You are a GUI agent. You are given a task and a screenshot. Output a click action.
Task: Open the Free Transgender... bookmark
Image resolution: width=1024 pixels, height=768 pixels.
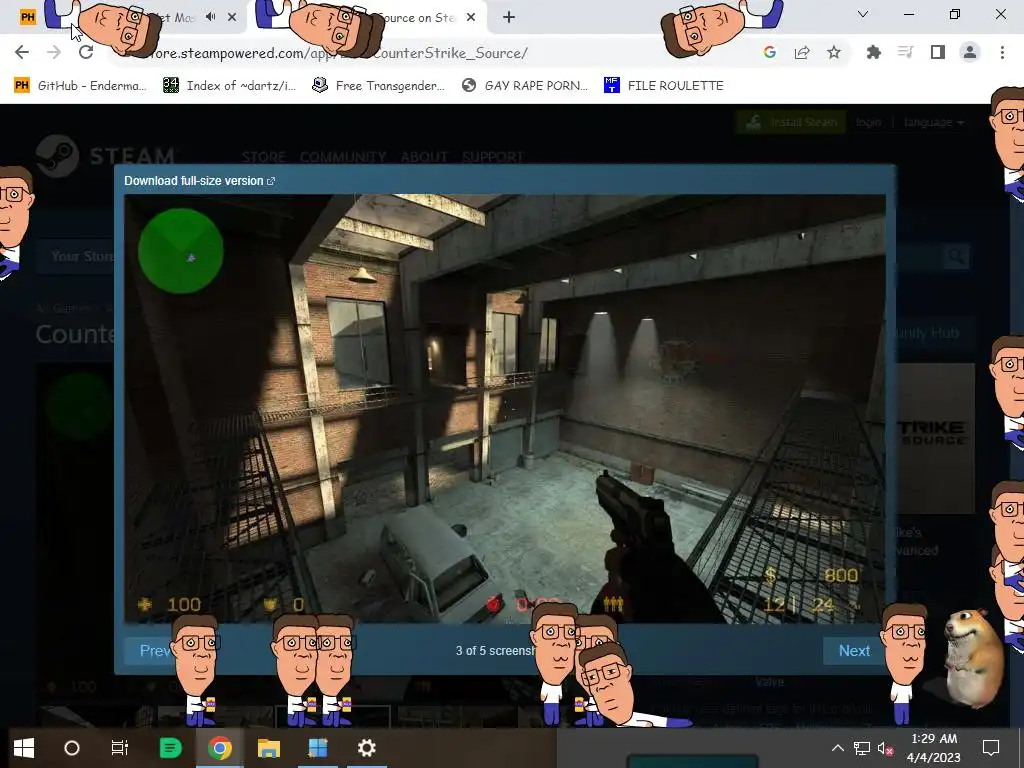378,86
